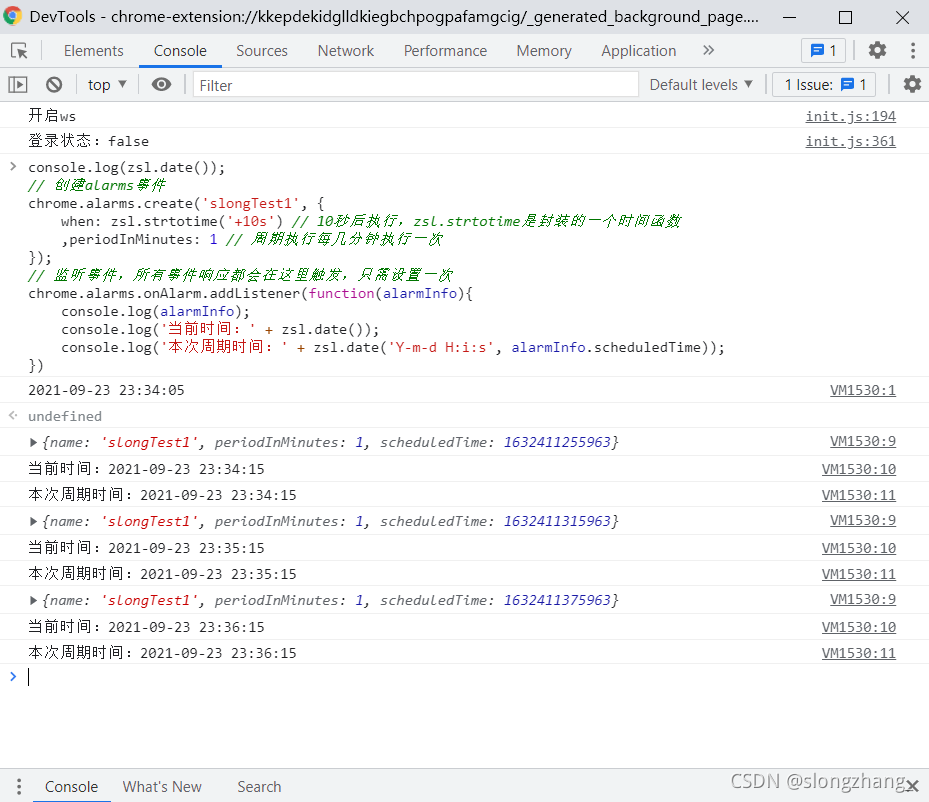This screenshot has width=929, height=802.
Task: Activate the inspect element picker icon
Action: [x=20, y=51]
